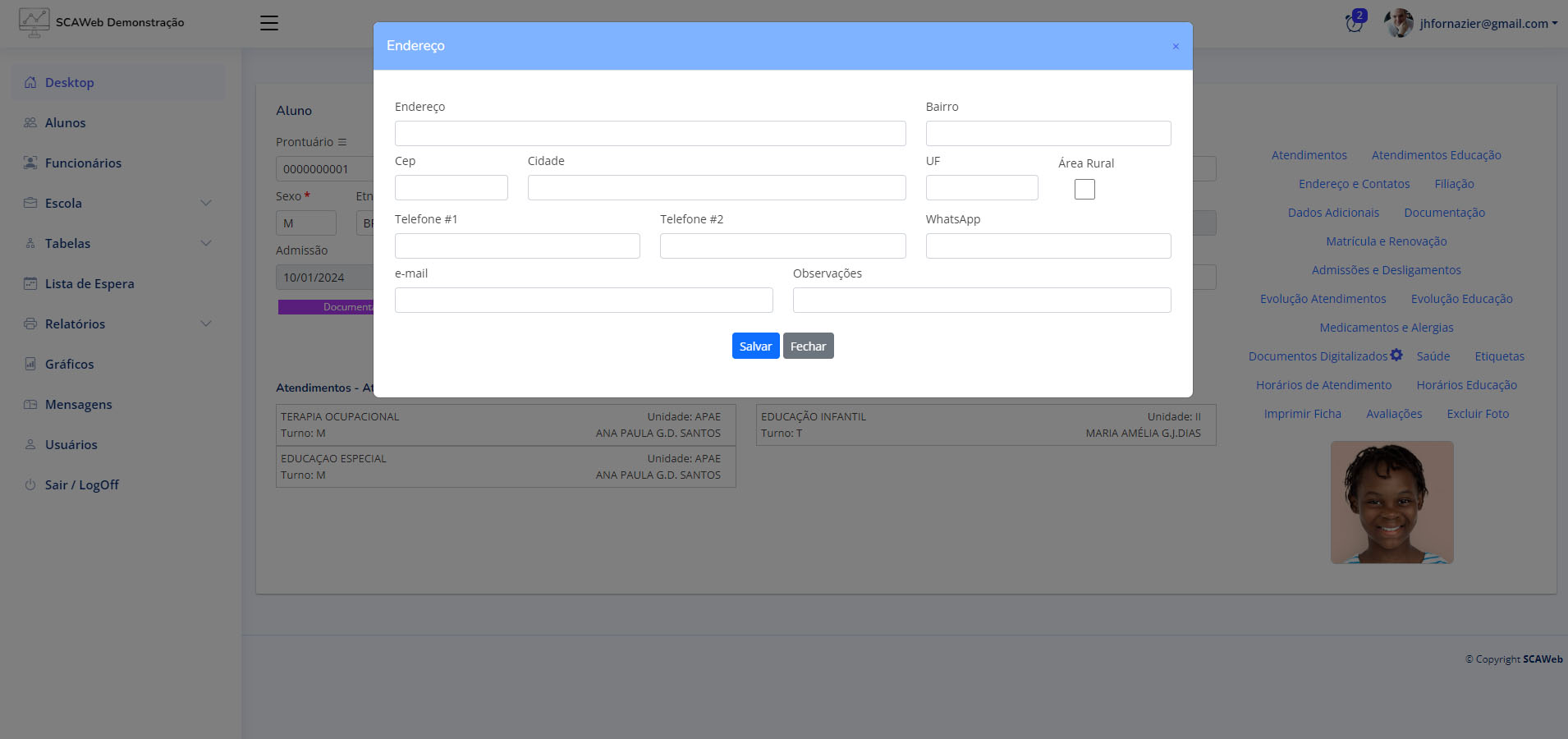Click the Alunos people icon
This screenshot has height=739, width=1568.
click(30, 123)
